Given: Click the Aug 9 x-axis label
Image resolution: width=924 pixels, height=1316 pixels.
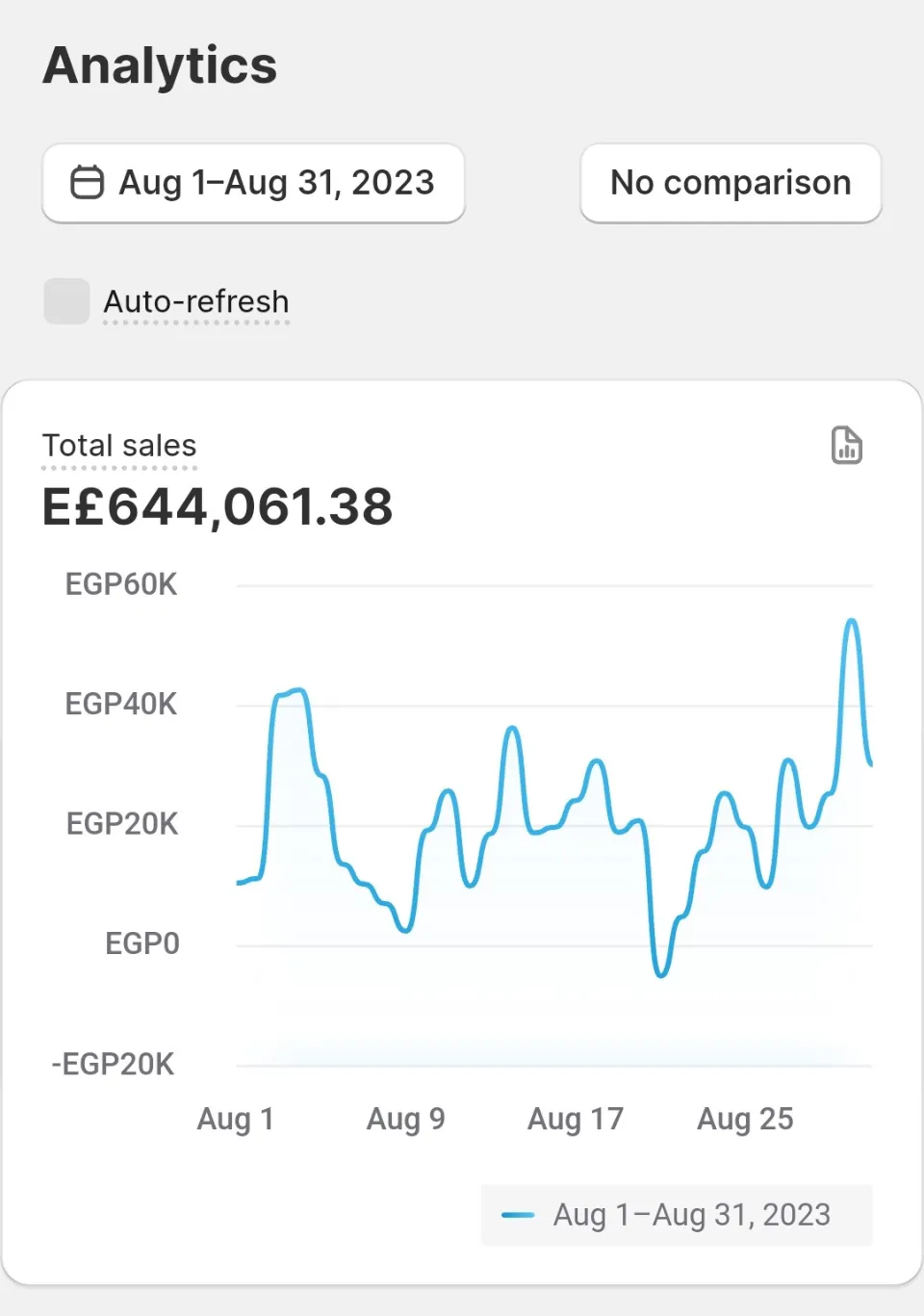Looking at the screenshot, I should (x=406, y=1119).
